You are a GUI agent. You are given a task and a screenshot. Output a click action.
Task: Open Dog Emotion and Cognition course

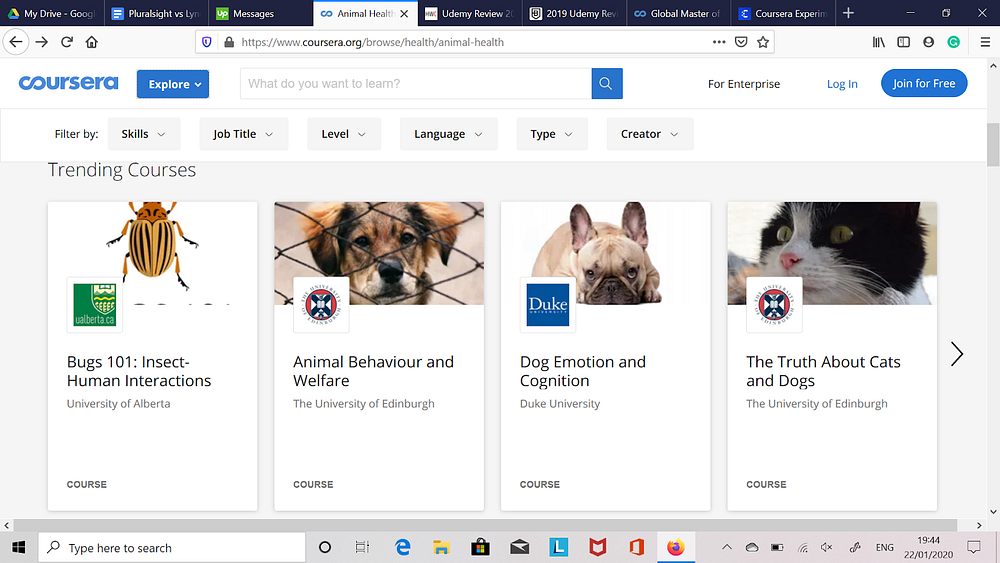tap(582, 371)
